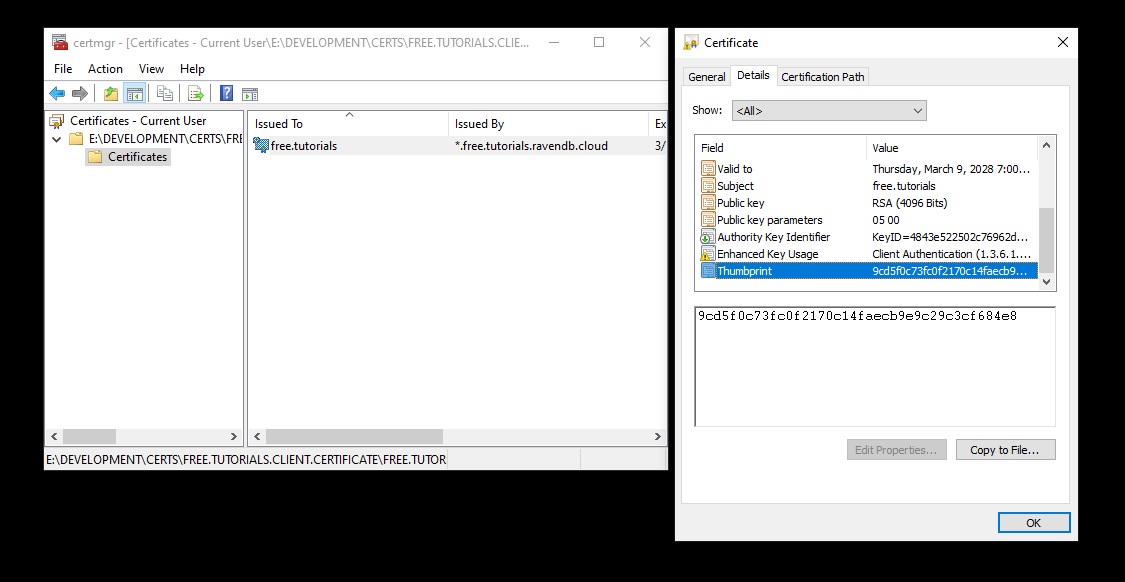Screen dimensions: 1125x582
Task: Click the free.tutorials certificate icon in list
Action: pyautogui.click(x=261, y=146)
